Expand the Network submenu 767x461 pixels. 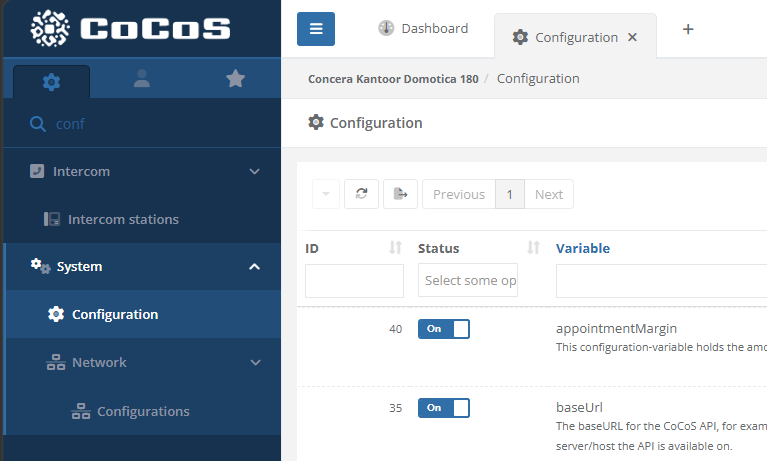pos(254,362)
